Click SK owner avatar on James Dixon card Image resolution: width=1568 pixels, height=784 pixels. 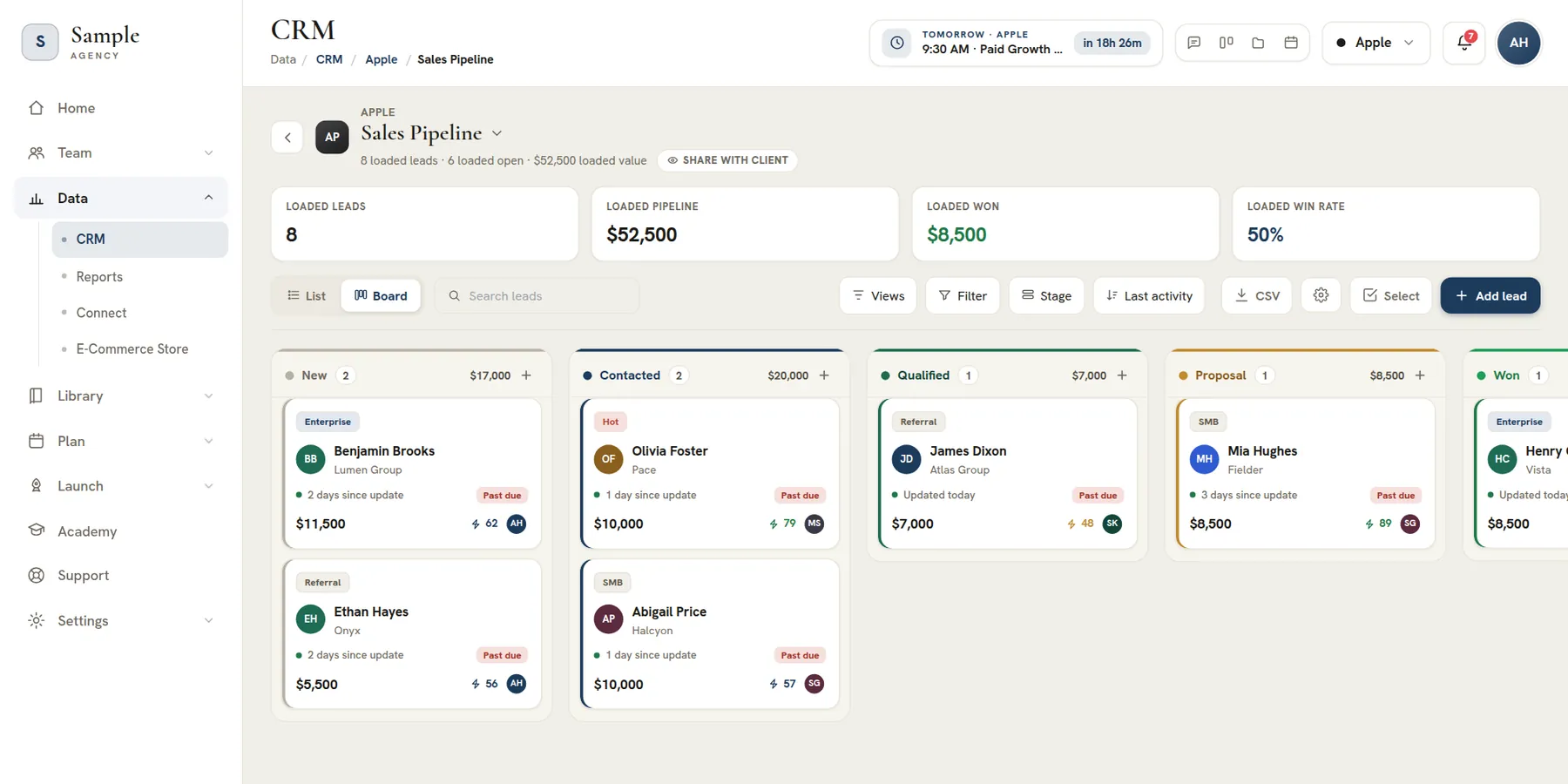point(1112,524)
